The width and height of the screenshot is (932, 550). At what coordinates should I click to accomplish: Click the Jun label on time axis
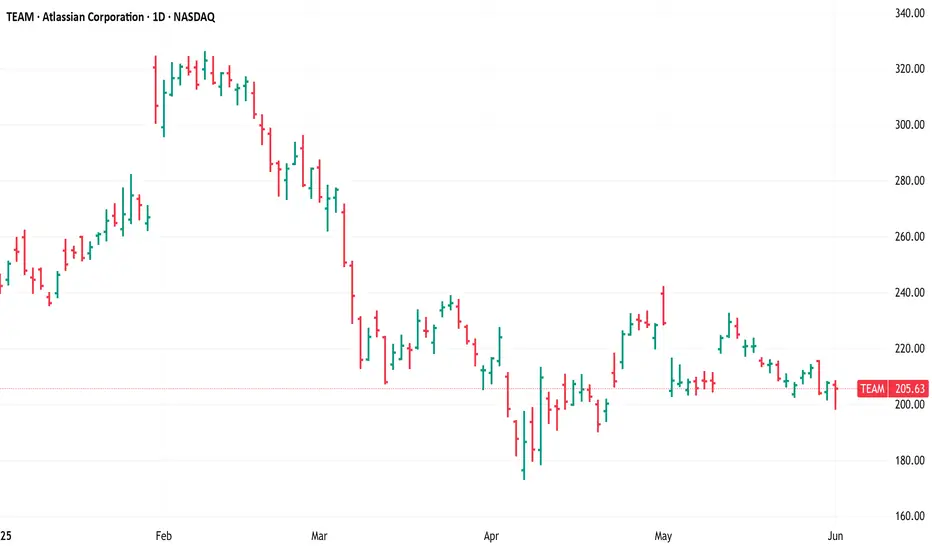click(835, 536)
